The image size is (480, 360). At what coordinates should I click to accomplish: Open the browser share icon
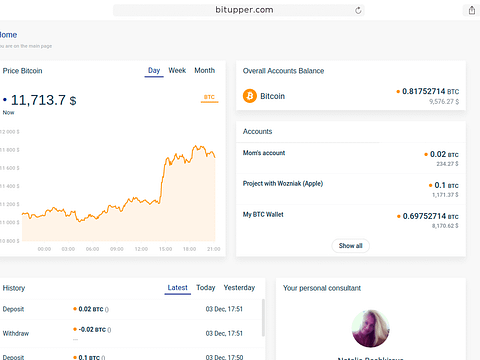tap(472, 10)
